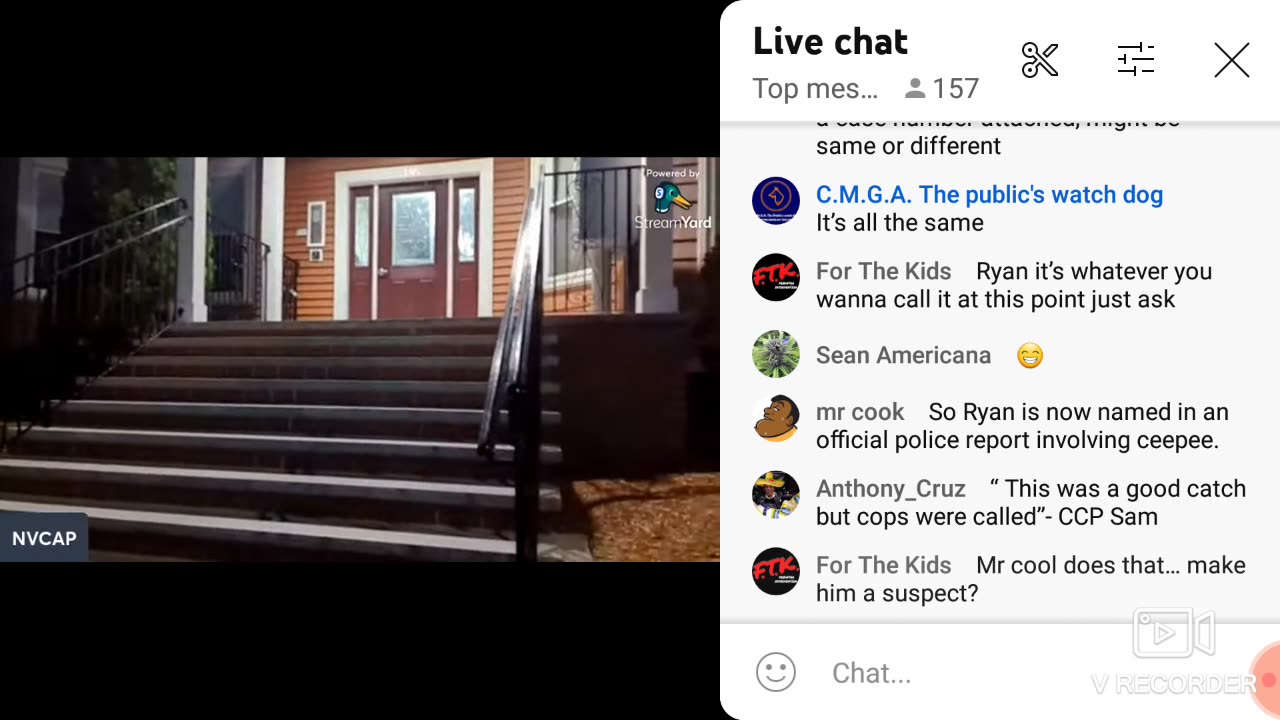Open C.M.G.A. channel avatar

(776, 201)
